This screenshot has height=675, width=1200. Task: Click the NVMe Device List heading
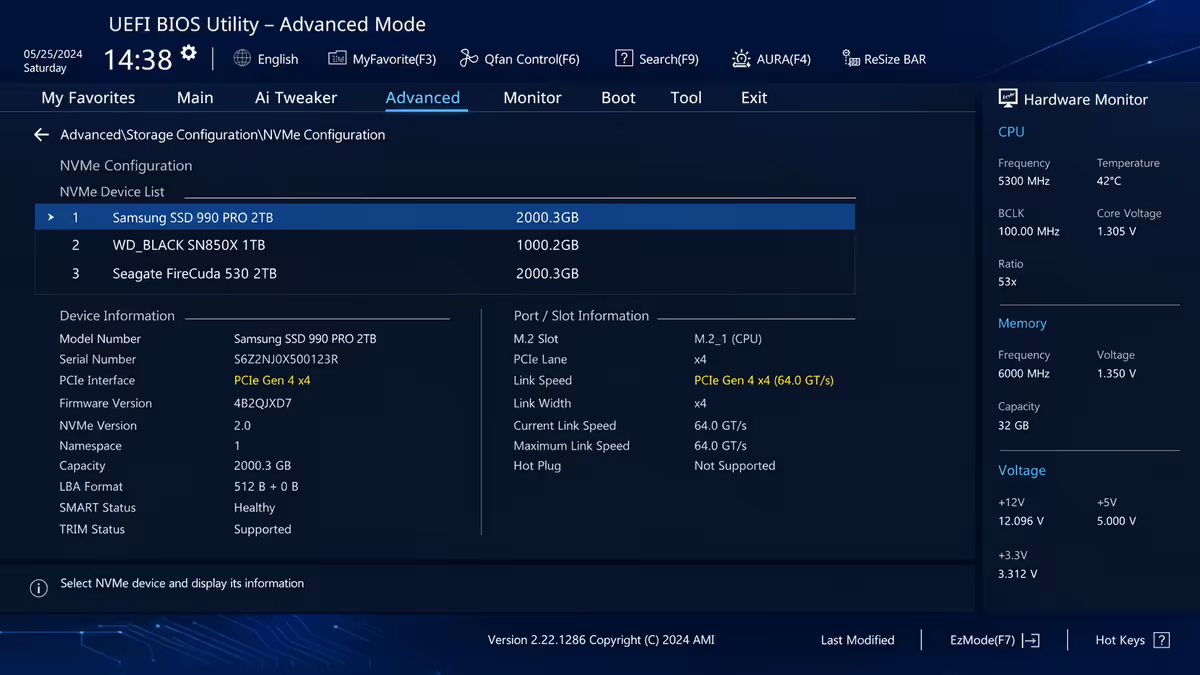112,191
